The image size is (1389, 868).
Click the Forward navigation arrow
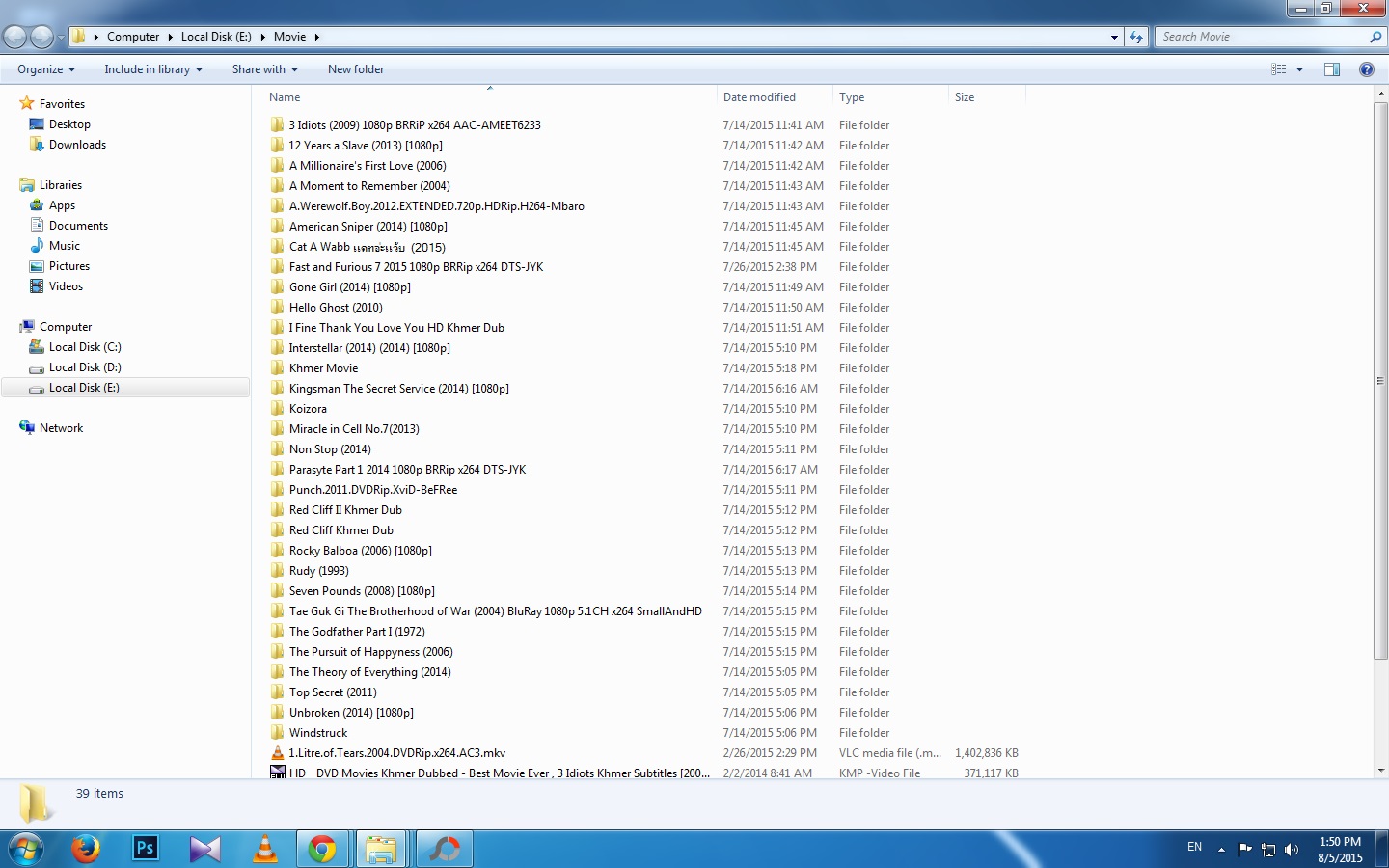41,37
